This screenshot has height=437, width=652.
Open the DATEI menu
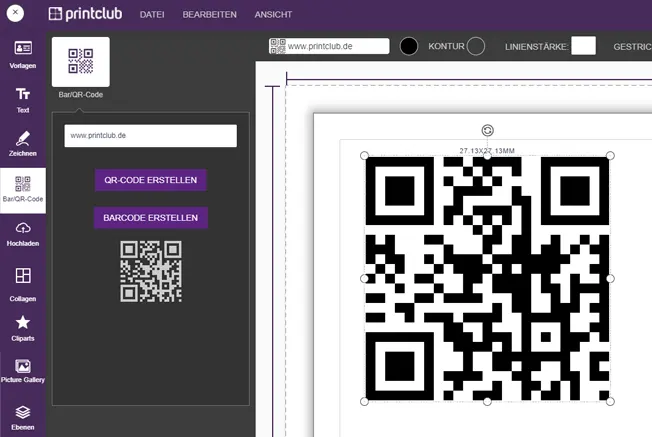pos(152,16)
